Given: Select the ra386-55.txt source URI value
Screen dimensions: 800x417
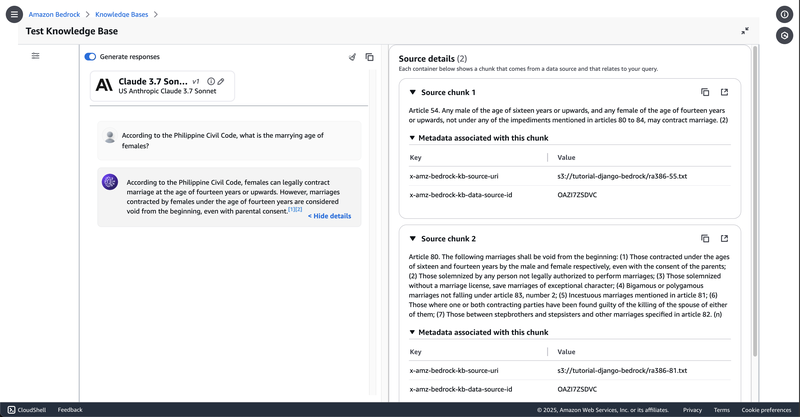Looking at the screenshot, I should tap(622, 176).
